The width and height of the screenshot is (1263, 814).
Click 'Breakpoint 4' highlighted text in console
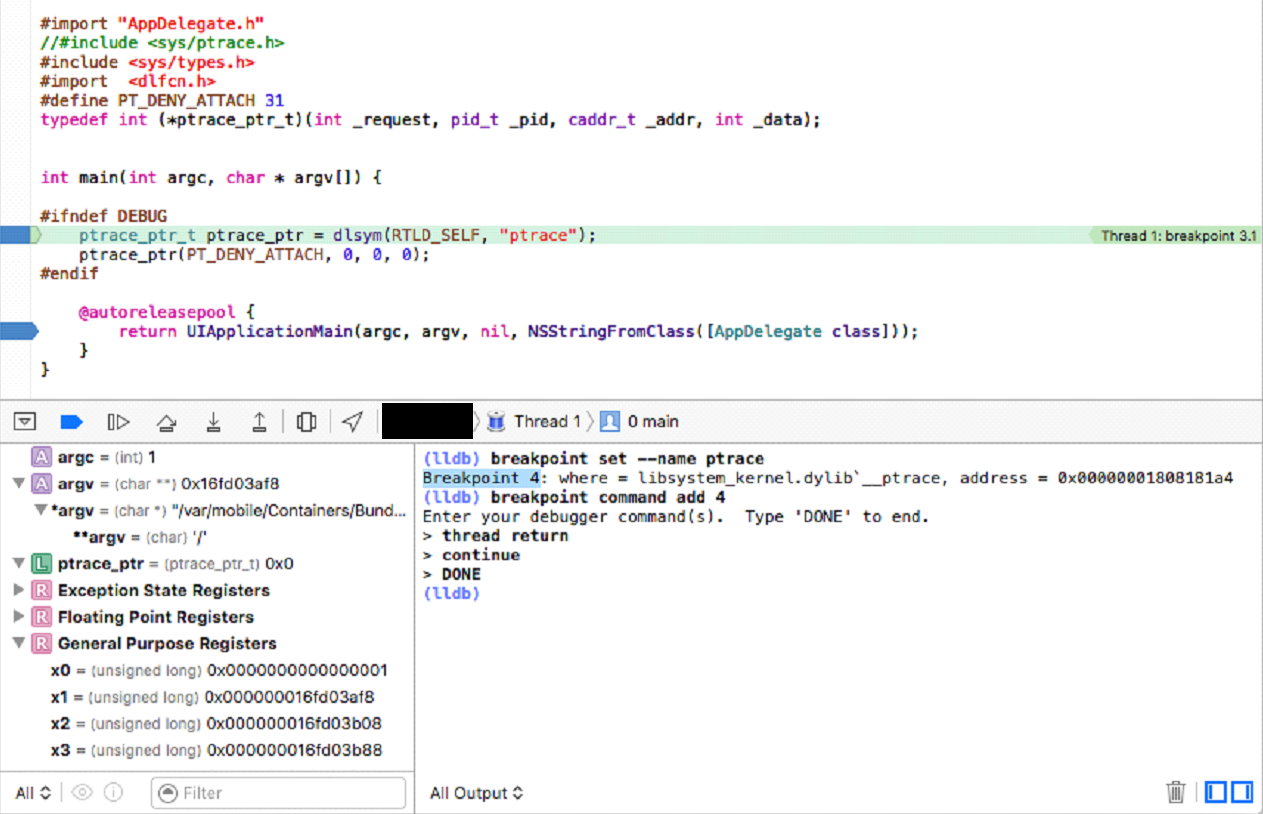tap(481, 478)
